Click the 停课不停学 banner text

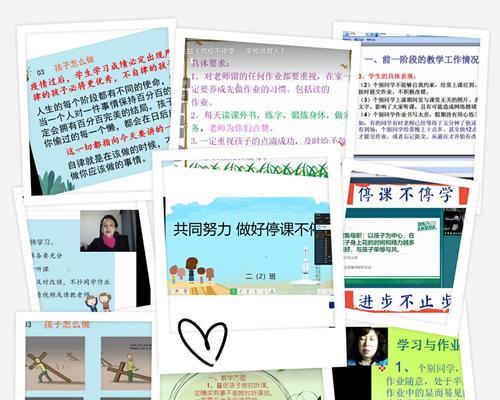(406, 194)
